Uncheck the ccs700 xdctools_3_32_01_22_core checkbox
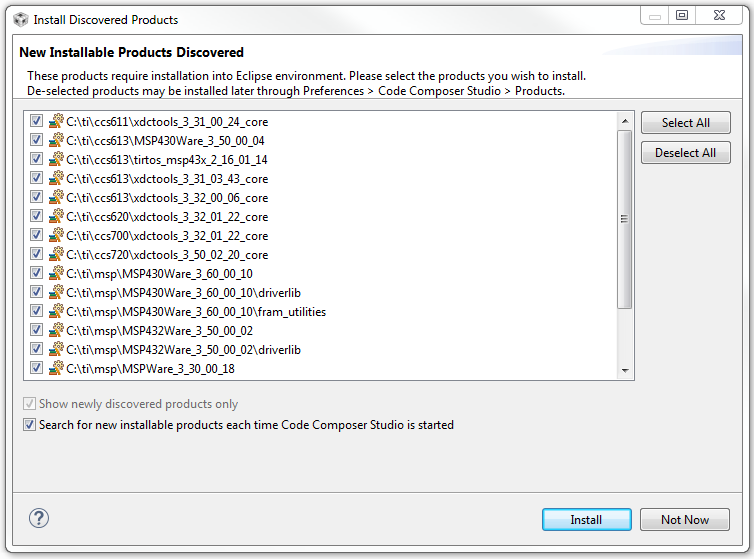 [x=36, y=235]
